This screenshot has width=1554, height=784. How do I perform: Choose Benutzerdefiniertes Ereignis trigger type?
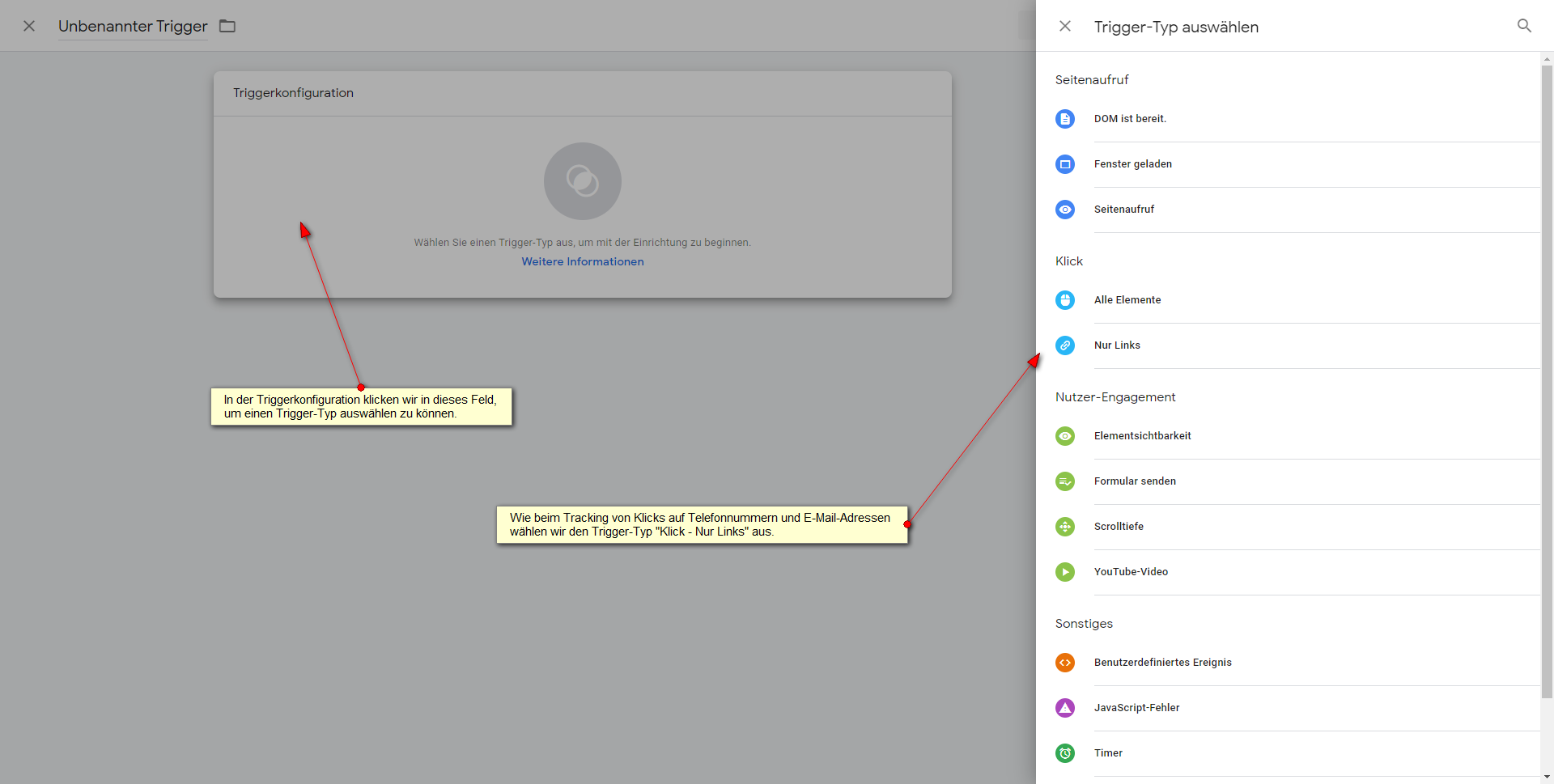(x=1162, y=663)
